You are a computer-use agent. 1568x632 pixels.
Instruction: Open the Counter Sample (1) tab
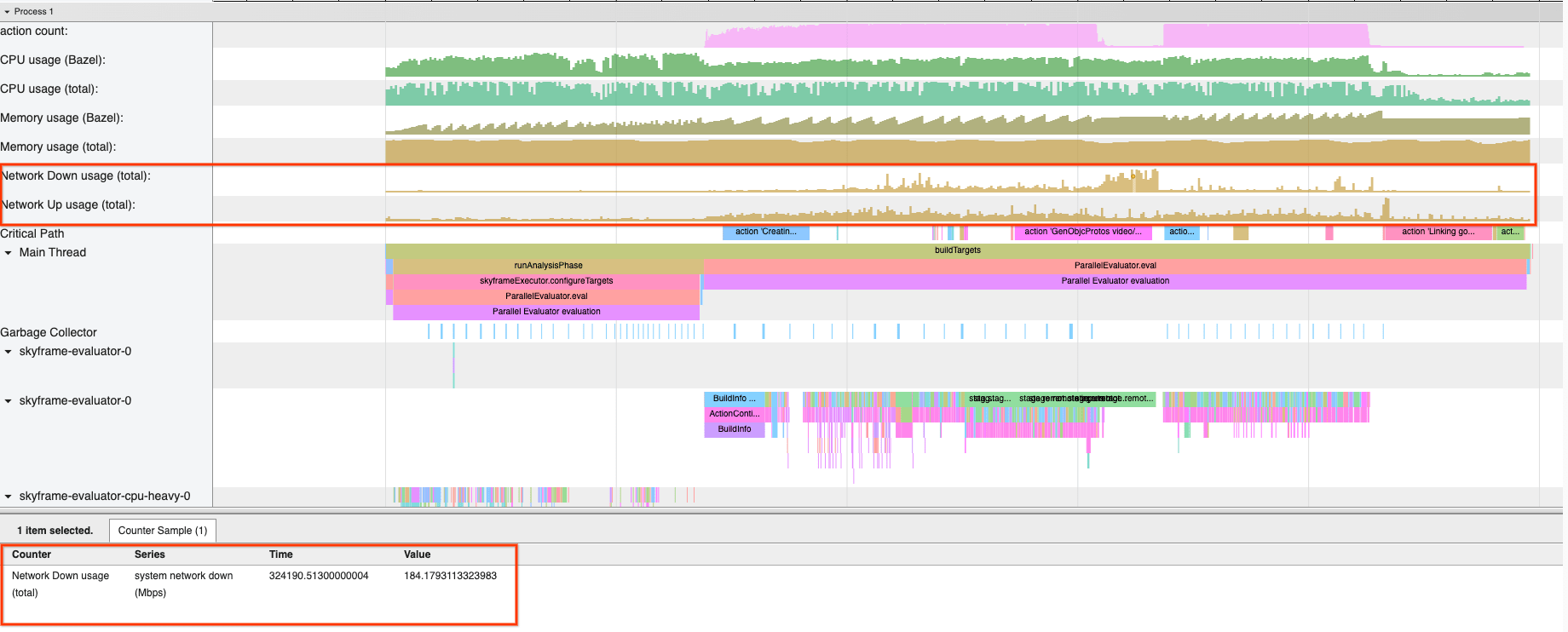pos(162,531)
